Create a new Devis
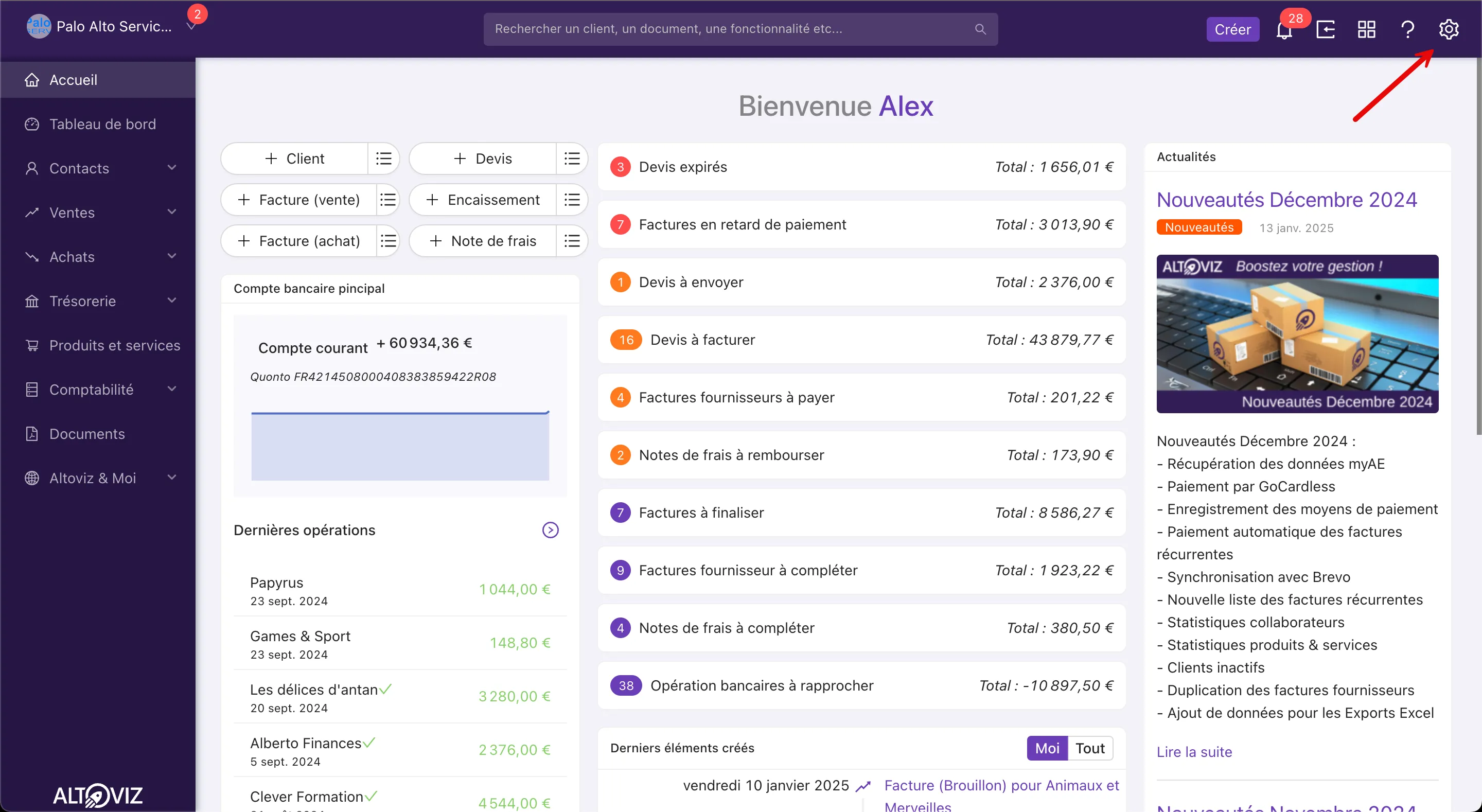Viewport: 1482px width, 812px height. (483, 158)
